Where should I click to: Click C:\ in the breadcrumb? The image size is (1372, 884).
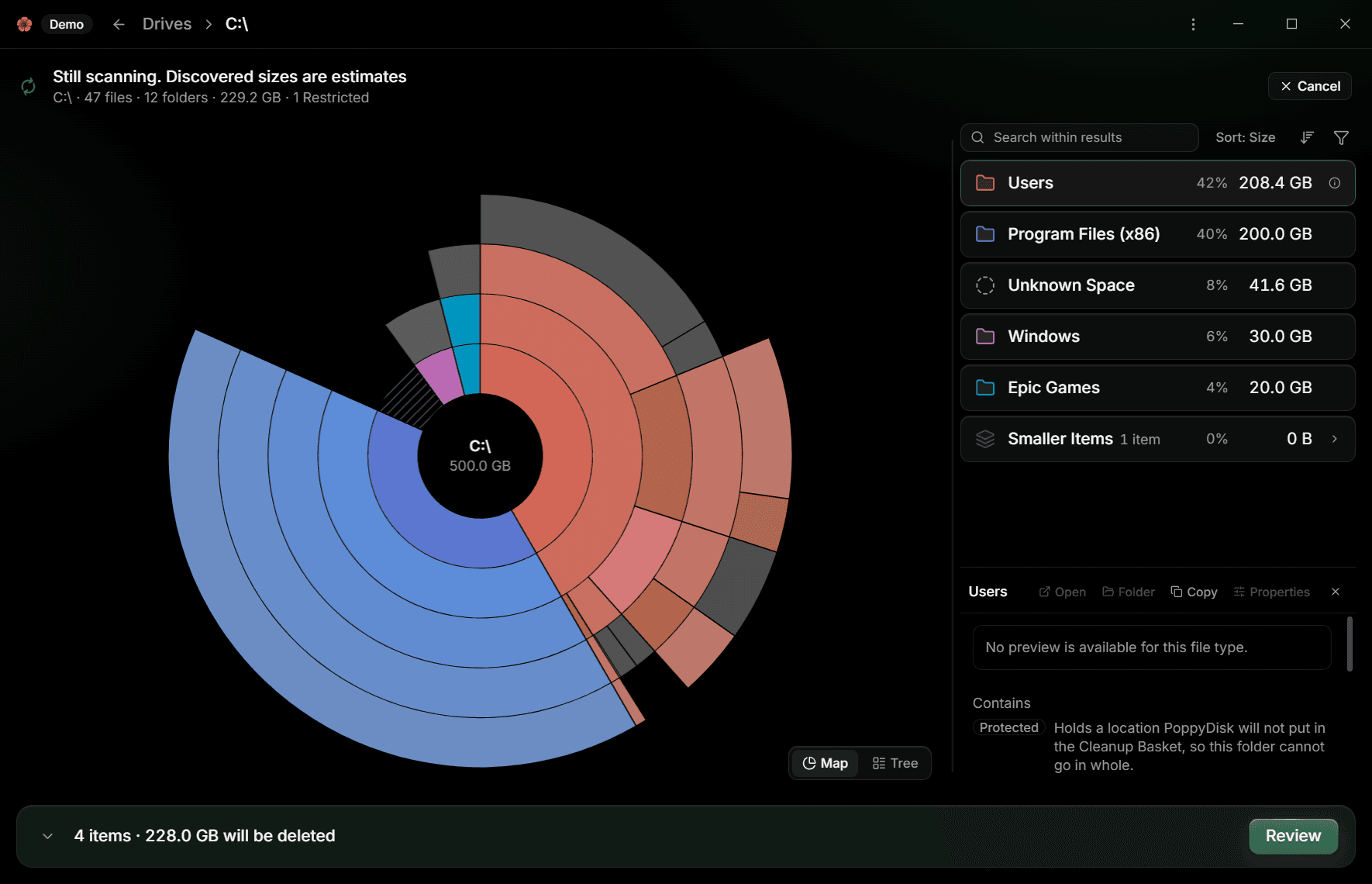click(236, 24)
